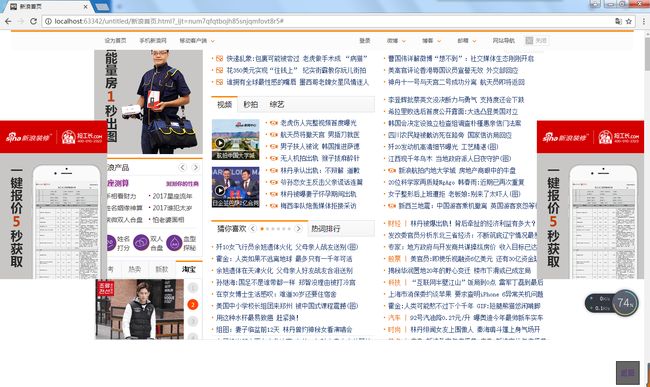This screenshot has width=650, height=387.
Task: Click the browser back arrow
Action: click(8, 21)
